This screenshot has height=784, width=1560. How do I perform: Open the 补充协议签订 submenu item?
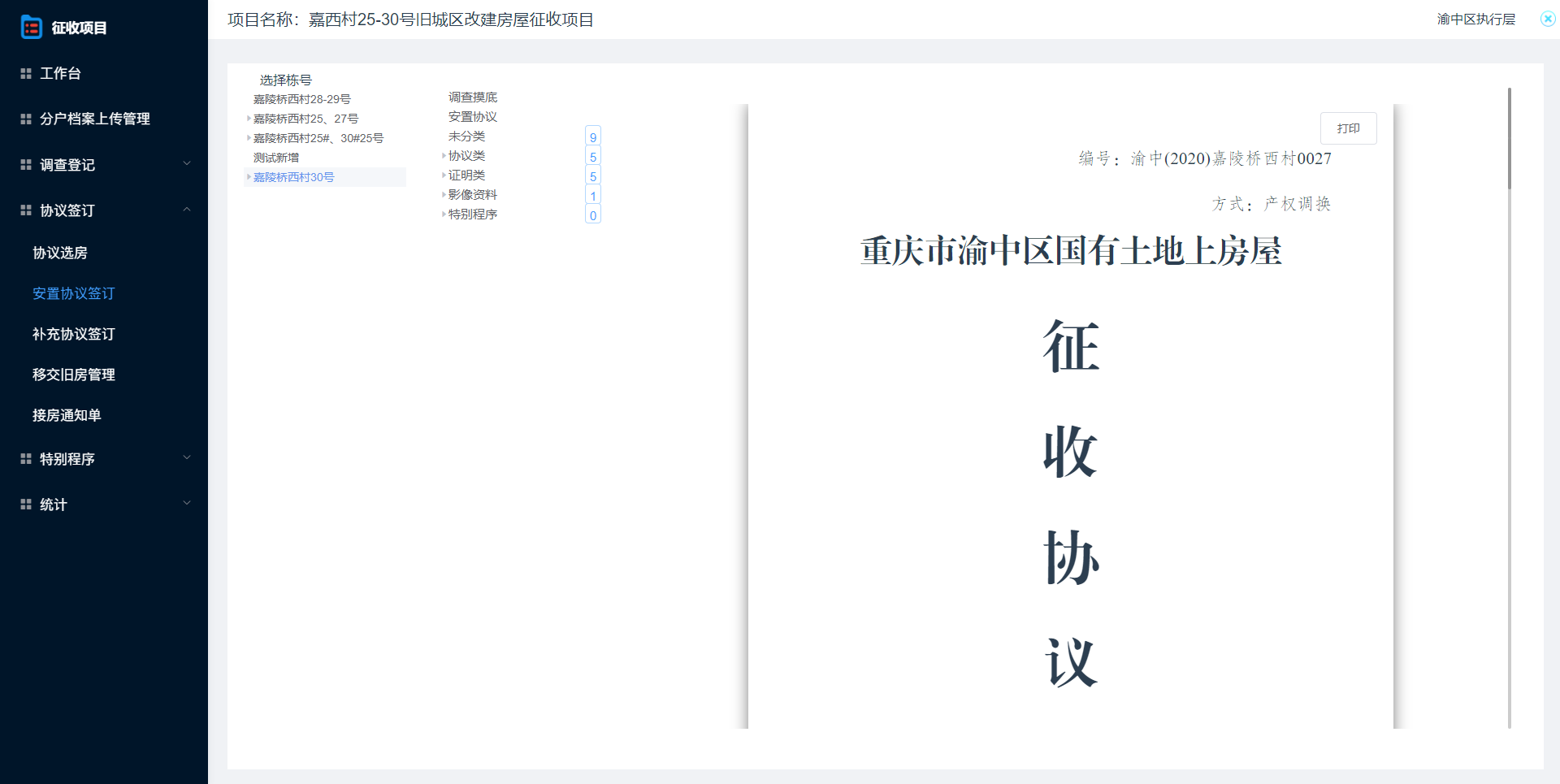click(73, 334)
